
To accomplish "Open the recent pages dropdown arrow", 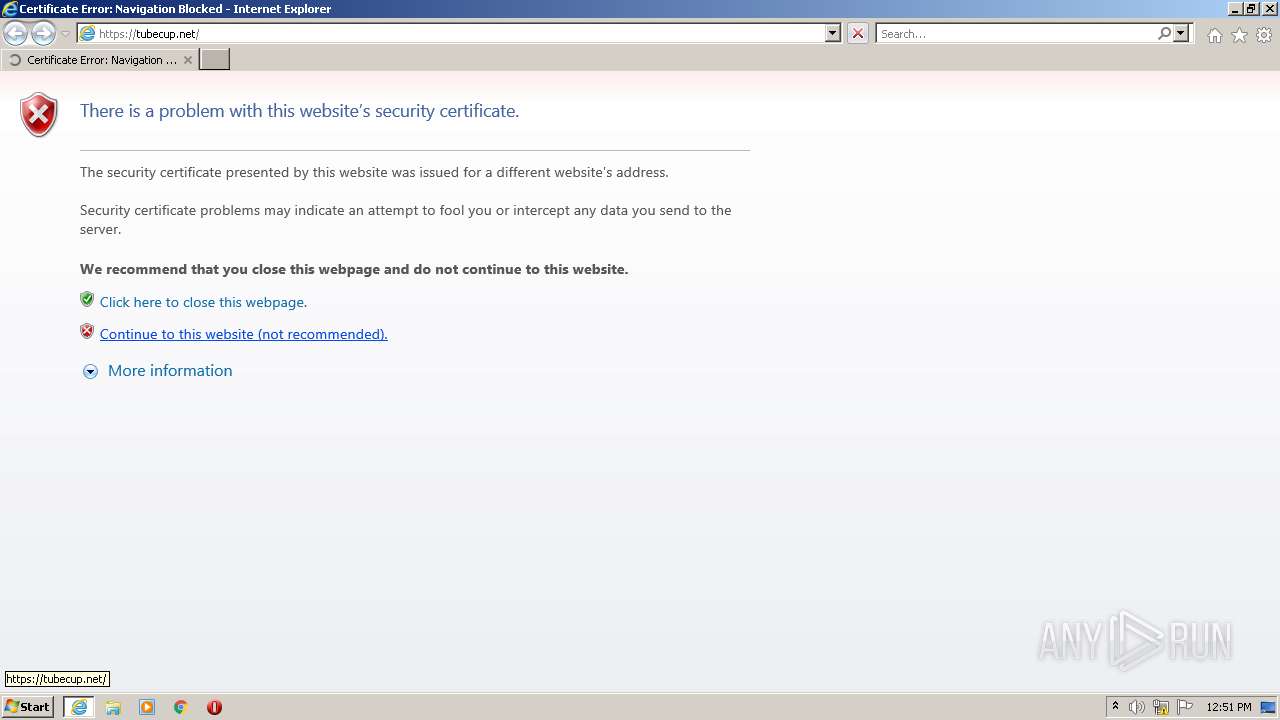I will tap(65, 34).
